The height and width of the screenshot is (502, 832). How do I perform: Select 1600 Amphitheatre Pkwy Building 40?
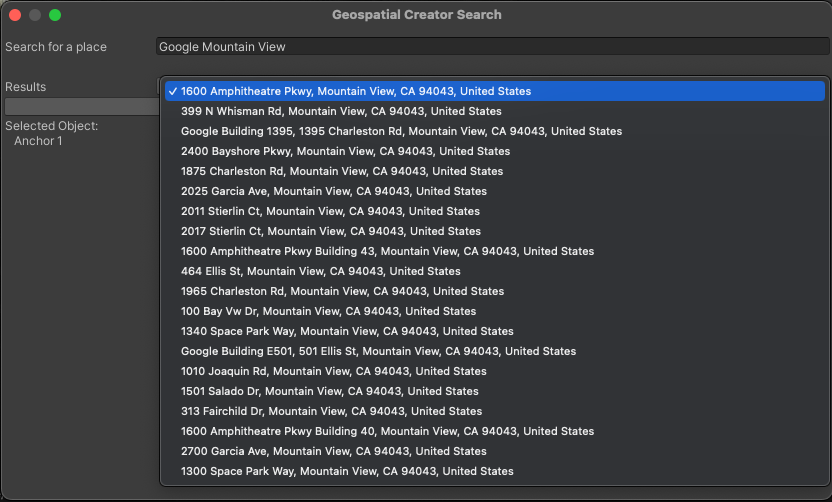tap(387, 431)
